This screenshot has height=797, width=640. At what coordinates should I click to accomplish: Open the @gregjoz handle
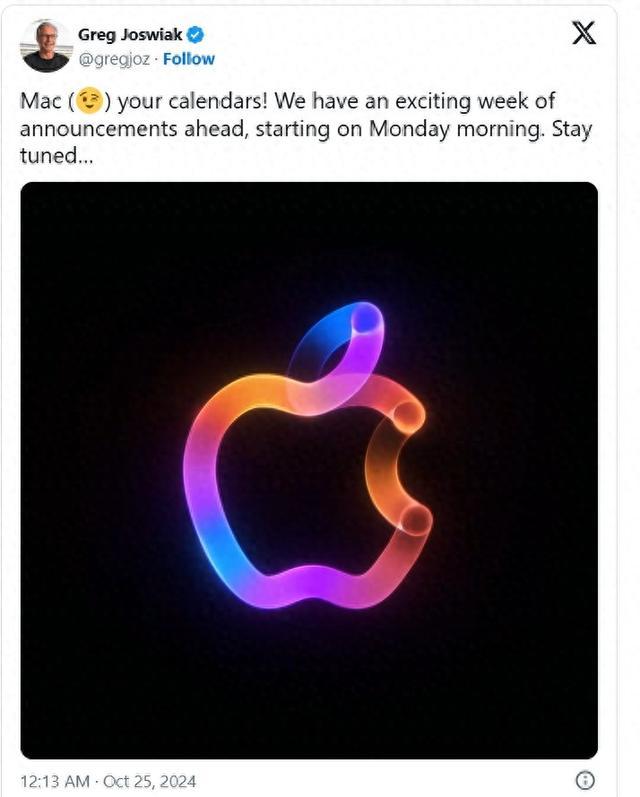[x=114, y=59]
